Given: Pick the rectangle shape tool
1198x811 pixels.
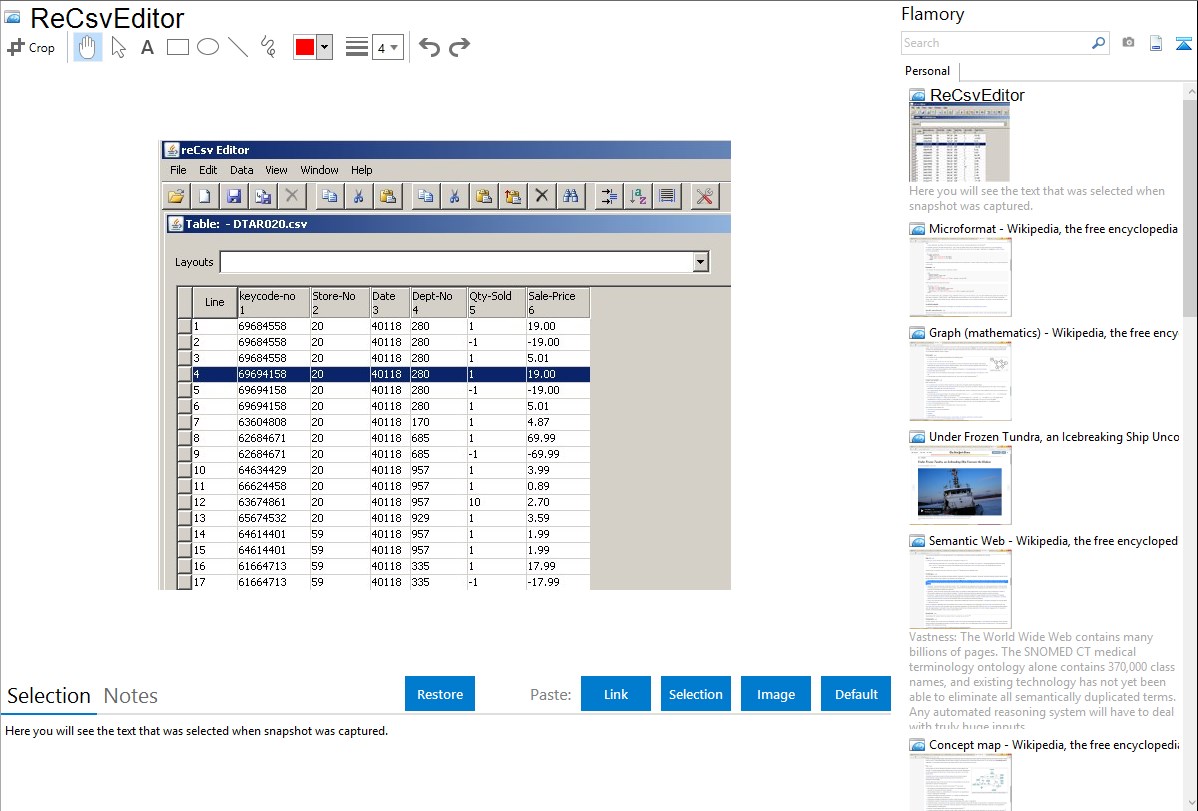Looking at the screenshot, I should (x=178, y=47).
